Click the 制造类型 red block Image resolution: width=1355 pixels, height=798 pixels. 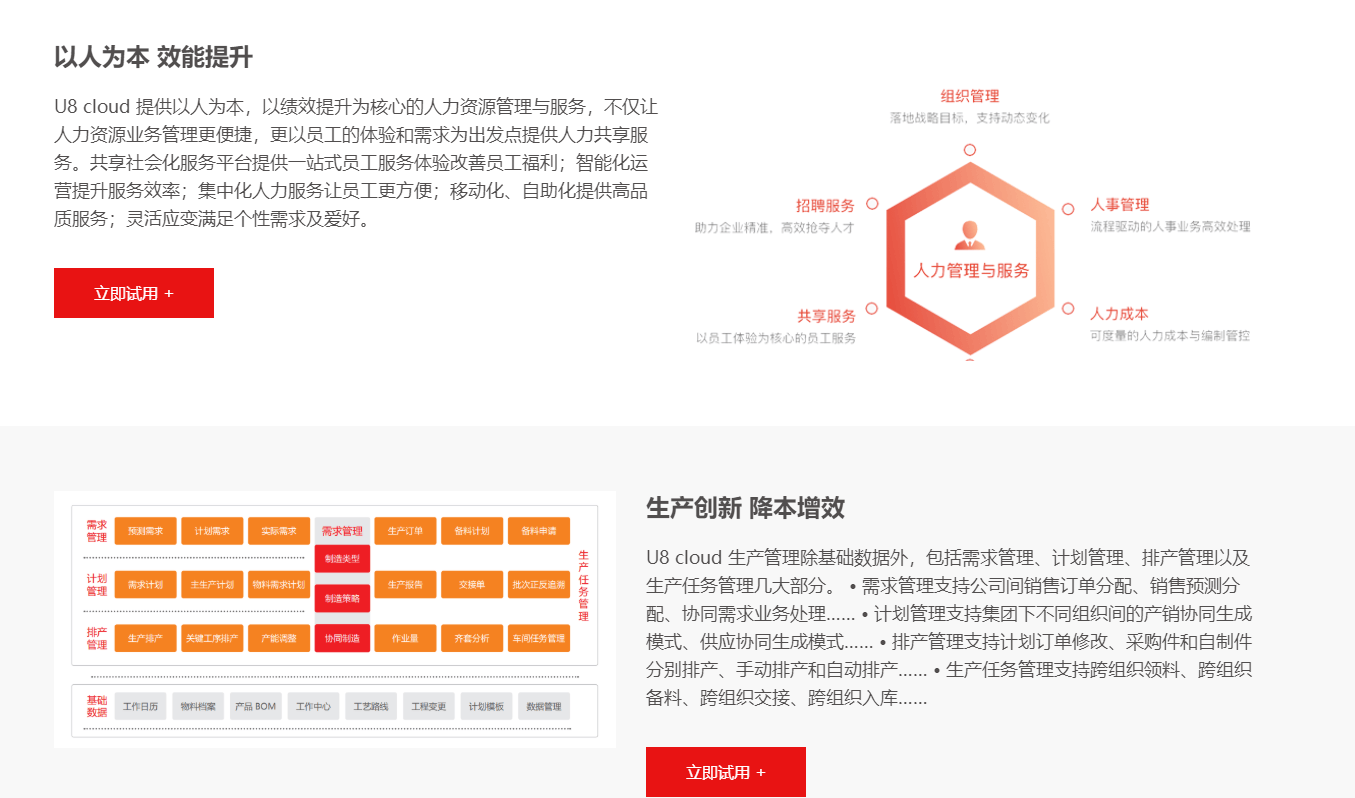[342, 559]
